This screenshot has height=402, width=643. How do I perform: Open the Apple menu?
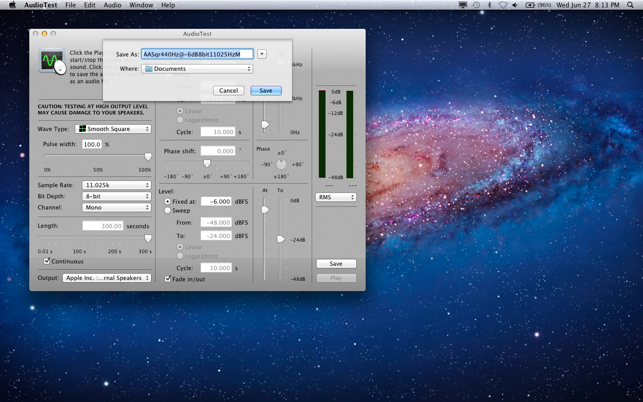(x=12, y=5)
